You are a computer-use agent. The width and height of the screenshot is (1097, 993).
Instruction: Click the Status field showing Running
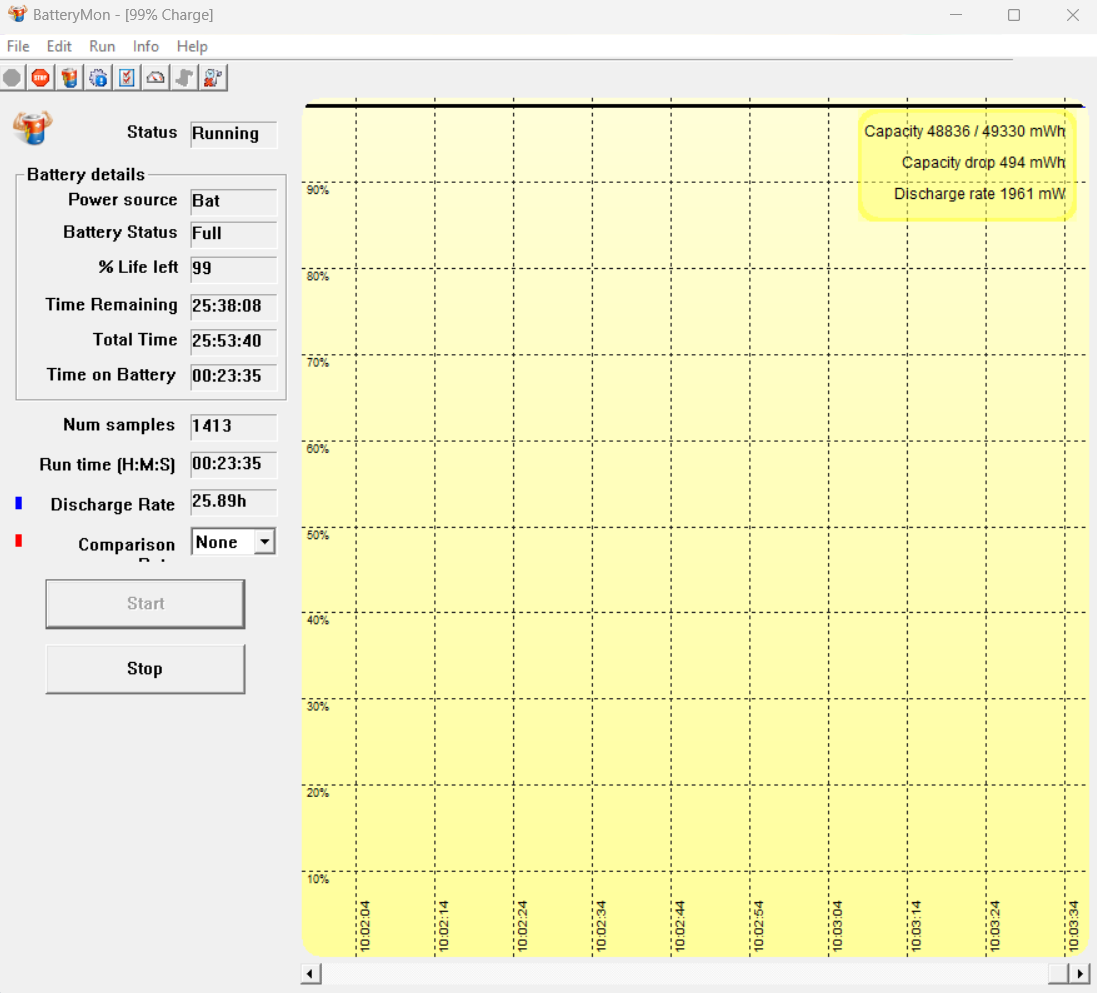click(234, 134)
